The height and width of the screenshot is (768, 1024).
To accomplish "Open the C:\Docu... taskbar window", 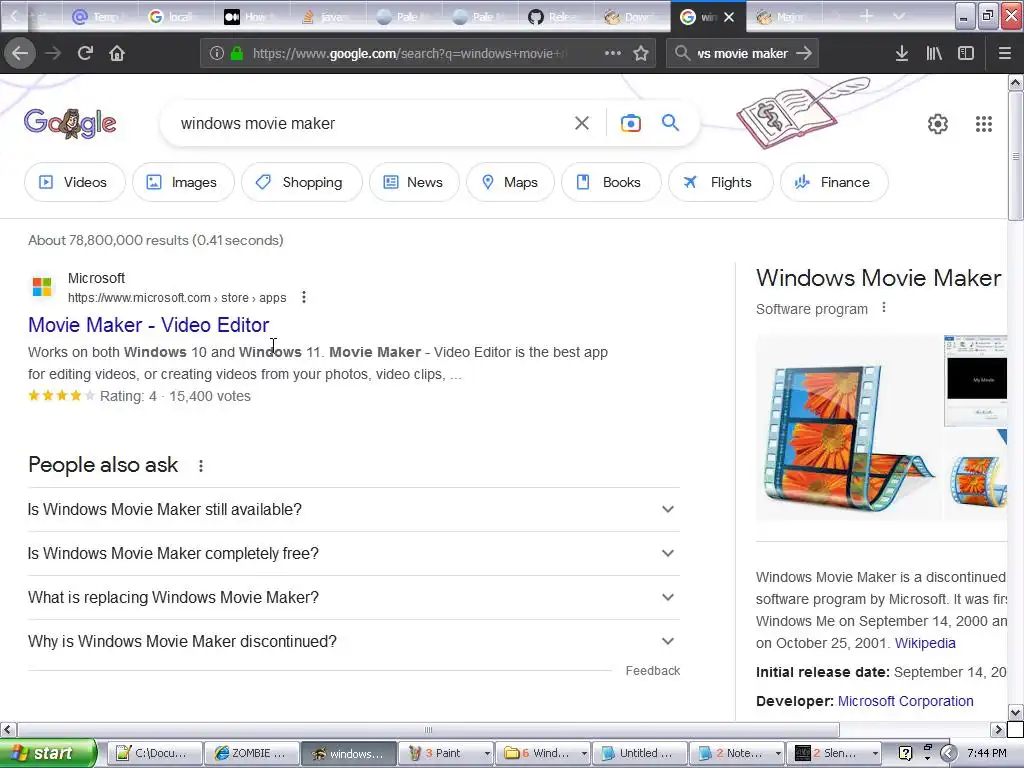I will coord(154,753).
